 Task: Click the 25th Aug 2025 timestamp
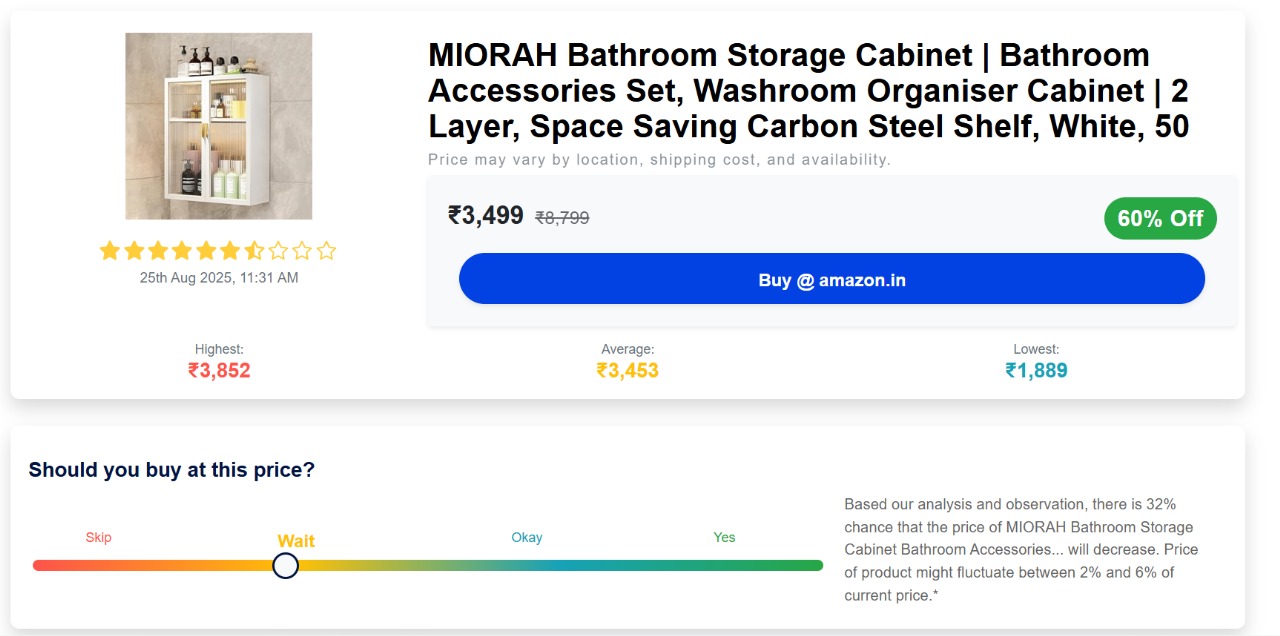tap(219, 278)
